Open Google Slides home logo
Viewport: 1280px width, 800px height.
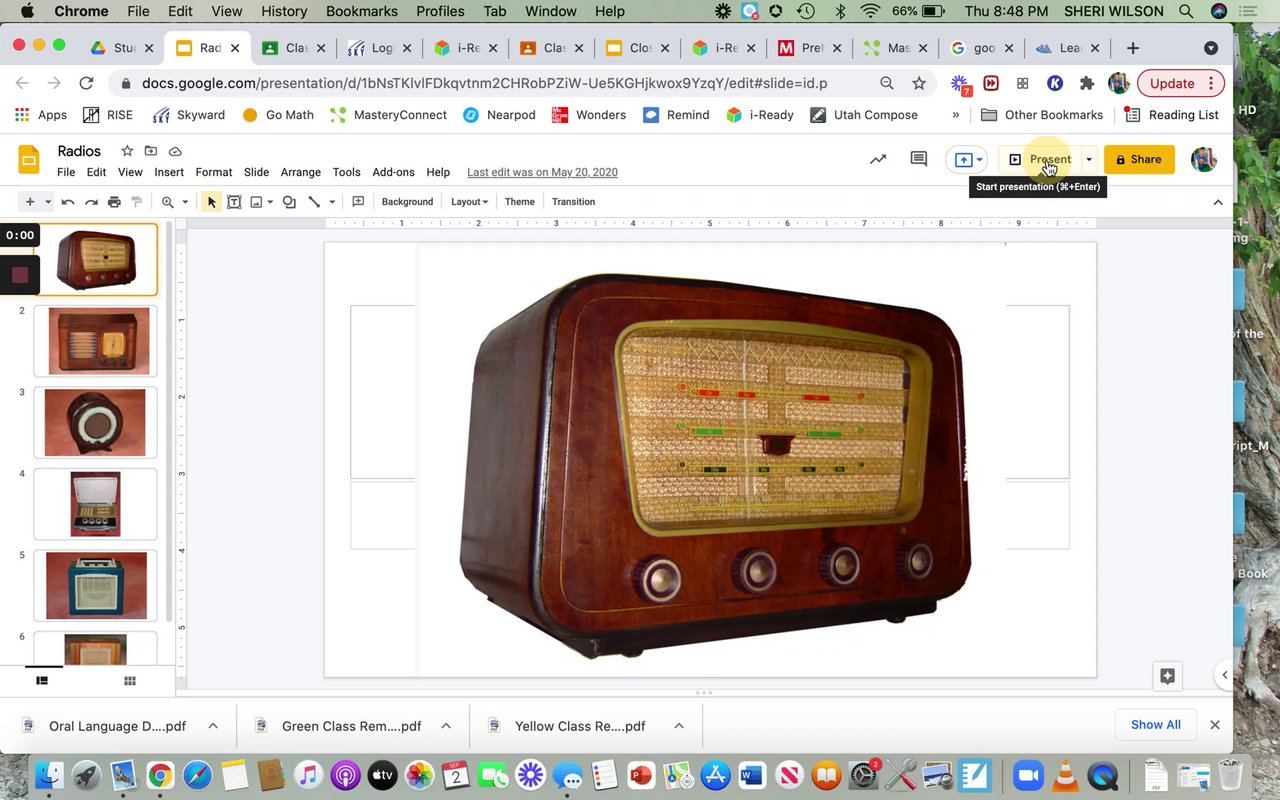(x=29, y=160)
